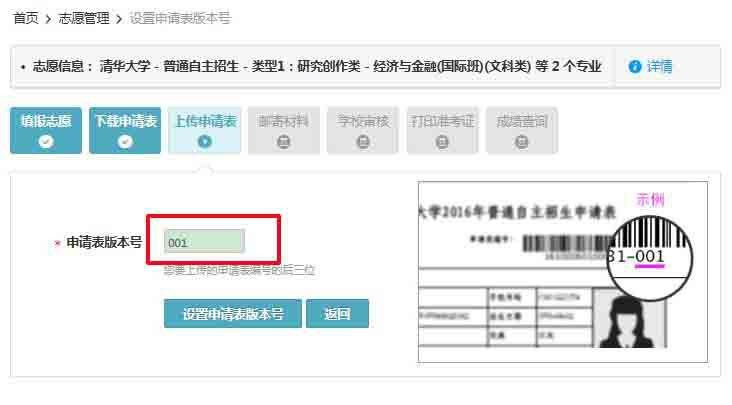Viewport: 732px width, 405px height.
Task: Click the checkmark icon under 填报志愿
Action: [46, 141]
